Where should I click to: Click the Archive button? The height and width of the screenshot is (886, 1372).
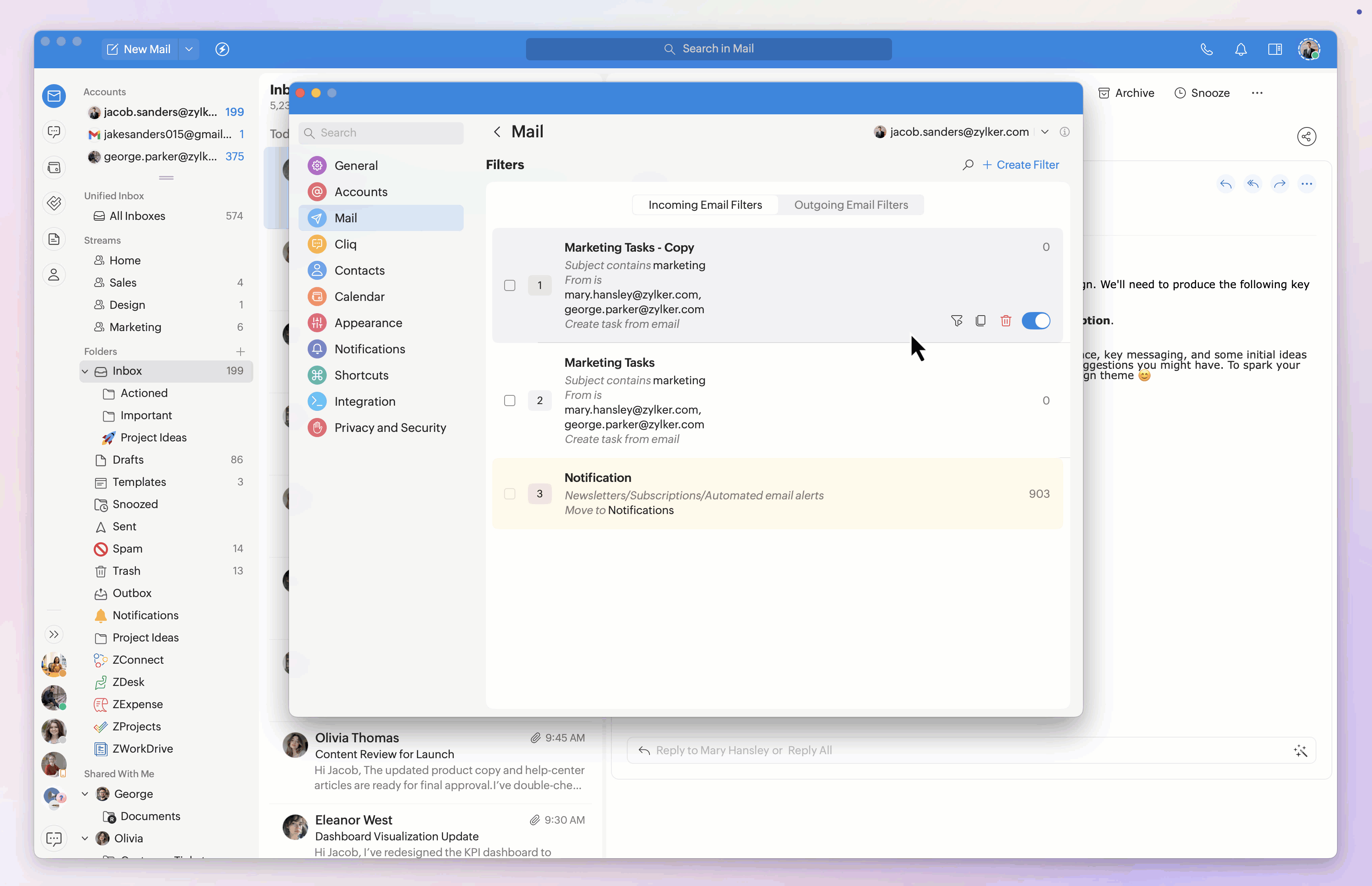click(x=1126, y=93)
